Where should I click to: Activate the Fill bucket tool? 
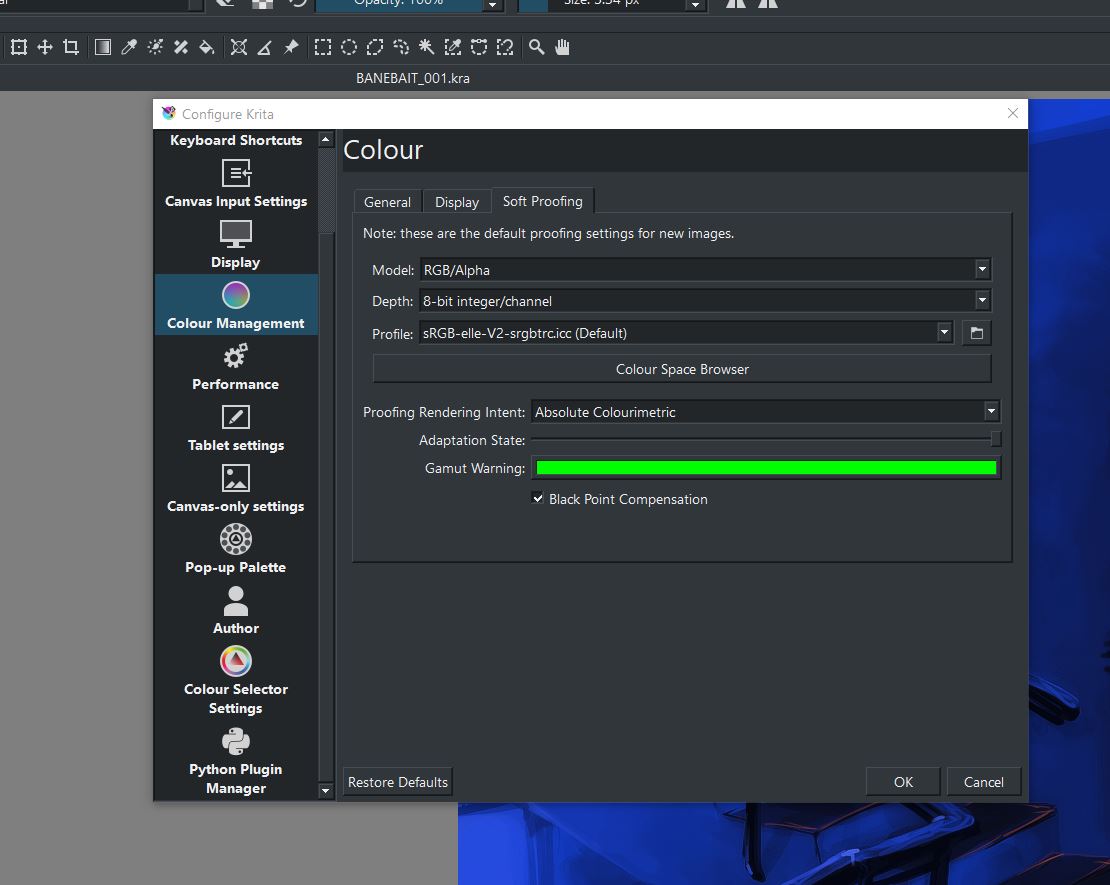(207, 47)
